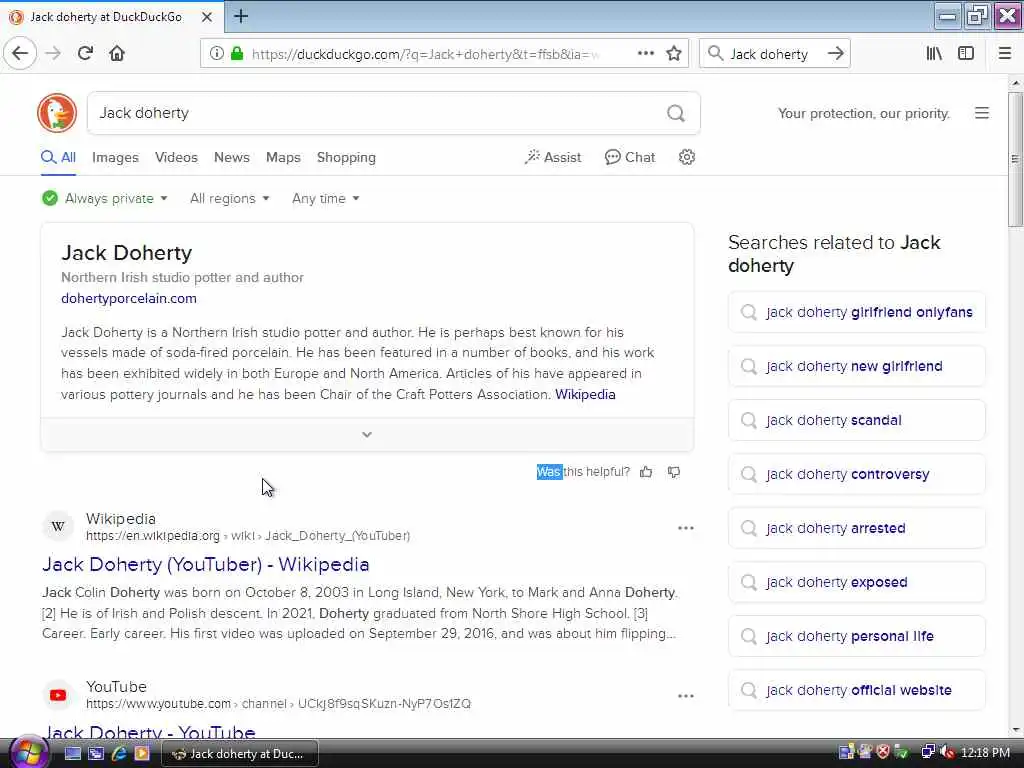Screen dimensions: 1024x768
Task: Search jack doherty new girlfriend suggestion
Action: point(856,366)
